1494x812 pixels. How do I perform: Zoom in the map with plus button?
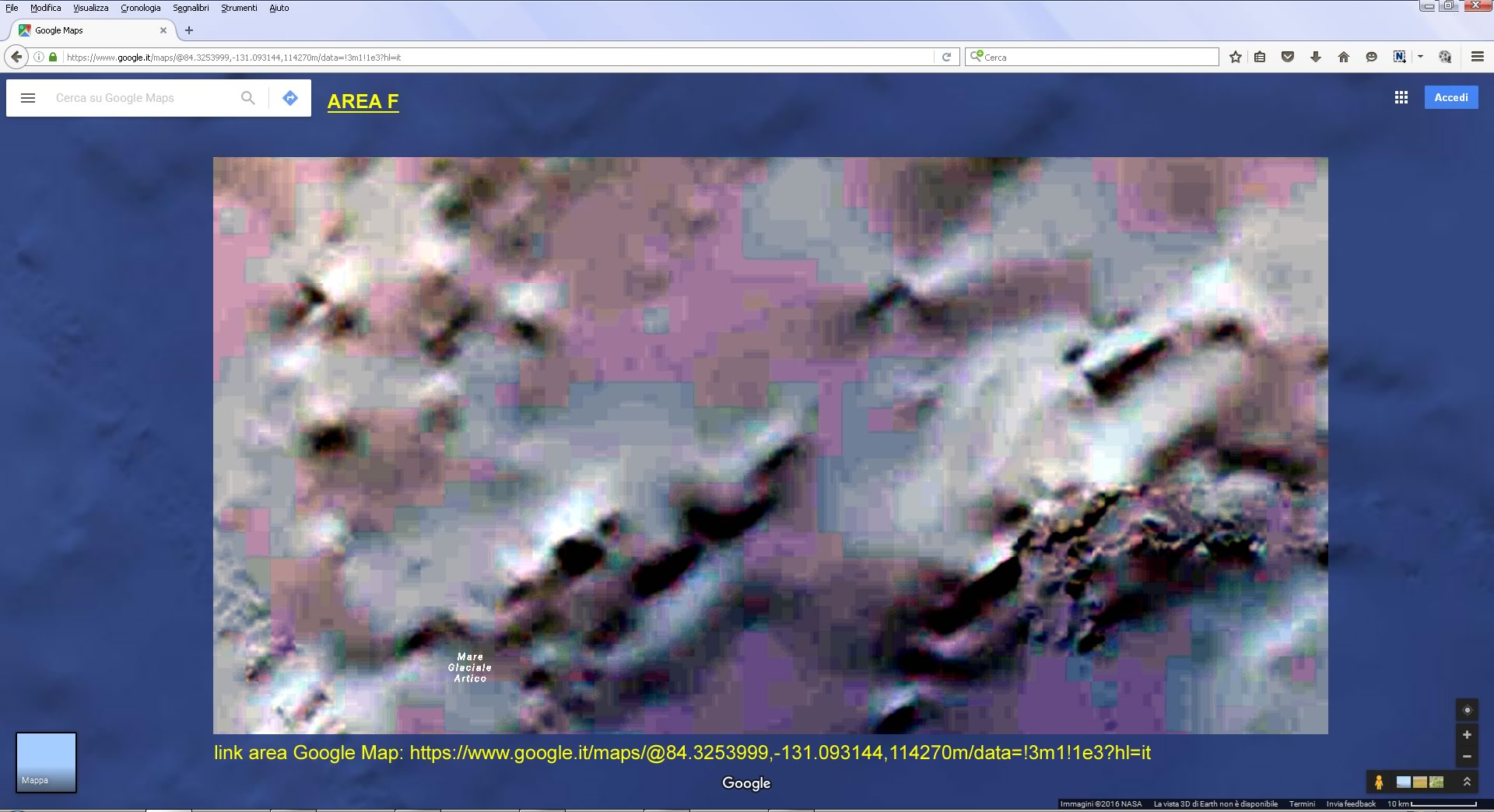point(1467,734)
